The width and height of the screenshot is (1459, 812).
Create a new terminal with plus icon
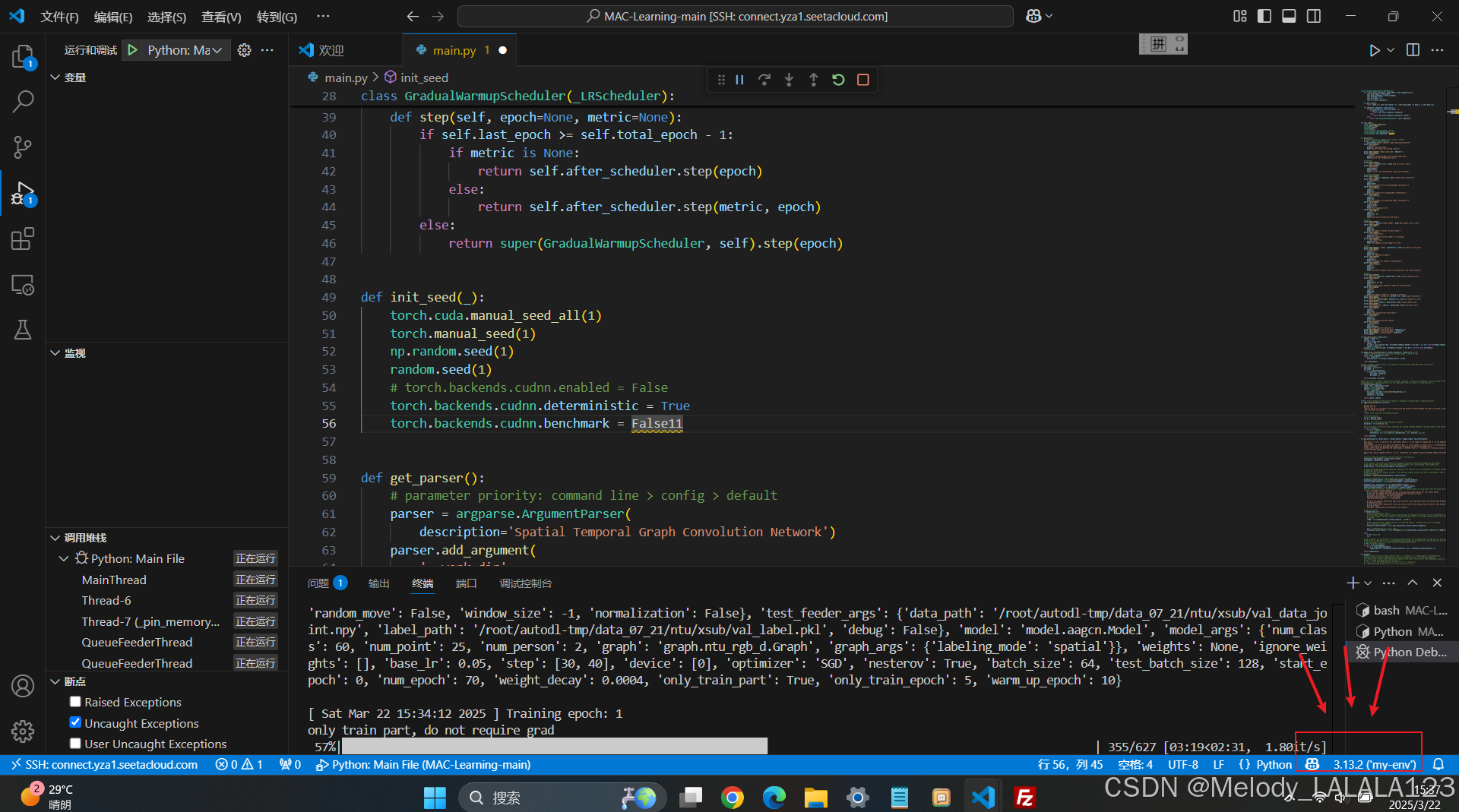(x=1353, y=583)
